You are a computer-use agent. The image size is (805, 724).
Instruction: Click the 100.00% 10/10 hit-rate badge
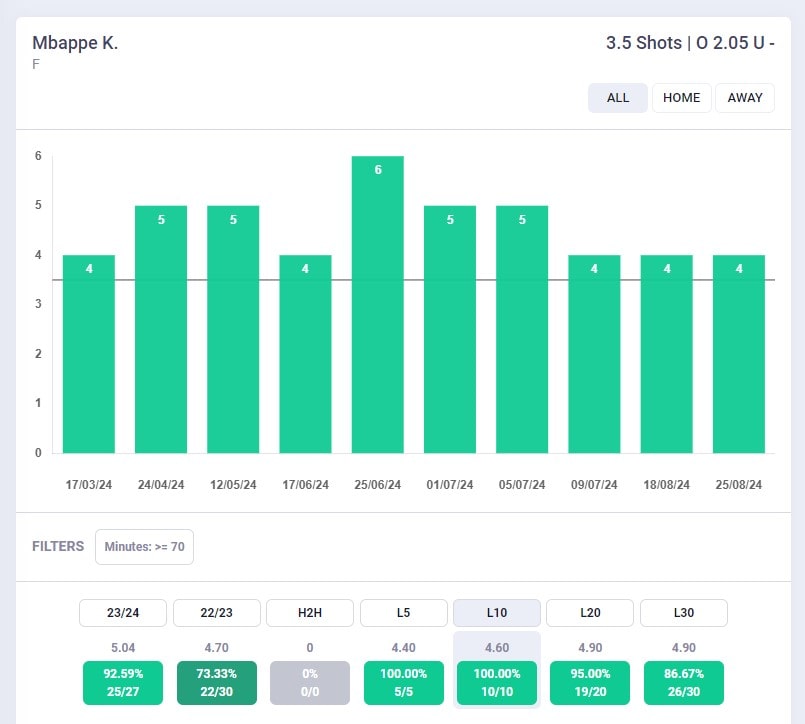(x=497, y=683)
